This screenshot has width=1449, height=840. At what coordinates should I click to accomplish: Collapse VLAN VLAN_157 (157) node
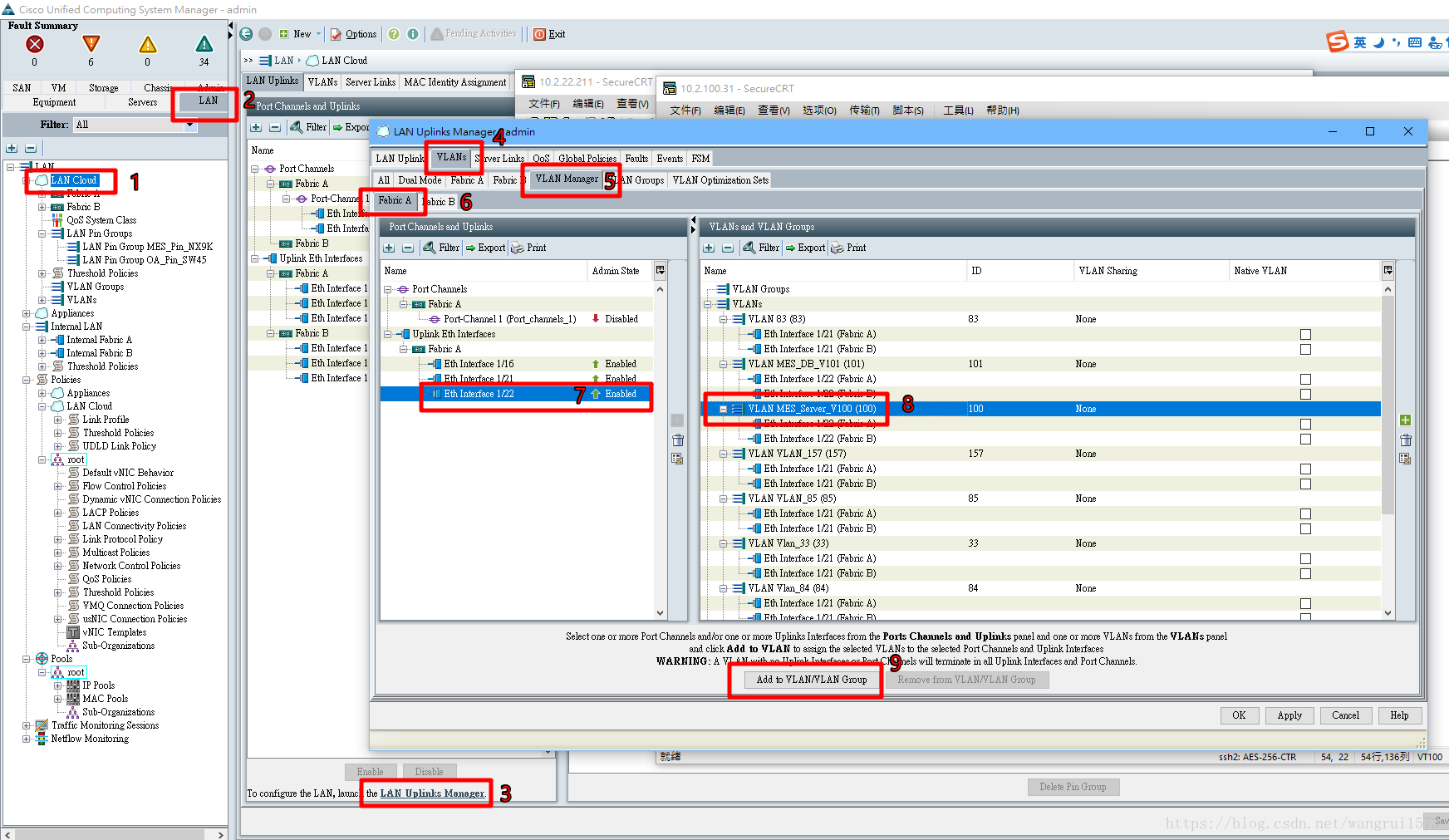pos(724,454)
